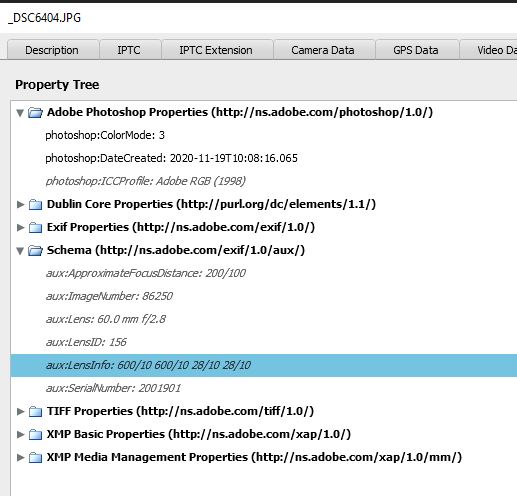
Task: Click the XMP Media Management folder icon
Action: coord(35,458)
